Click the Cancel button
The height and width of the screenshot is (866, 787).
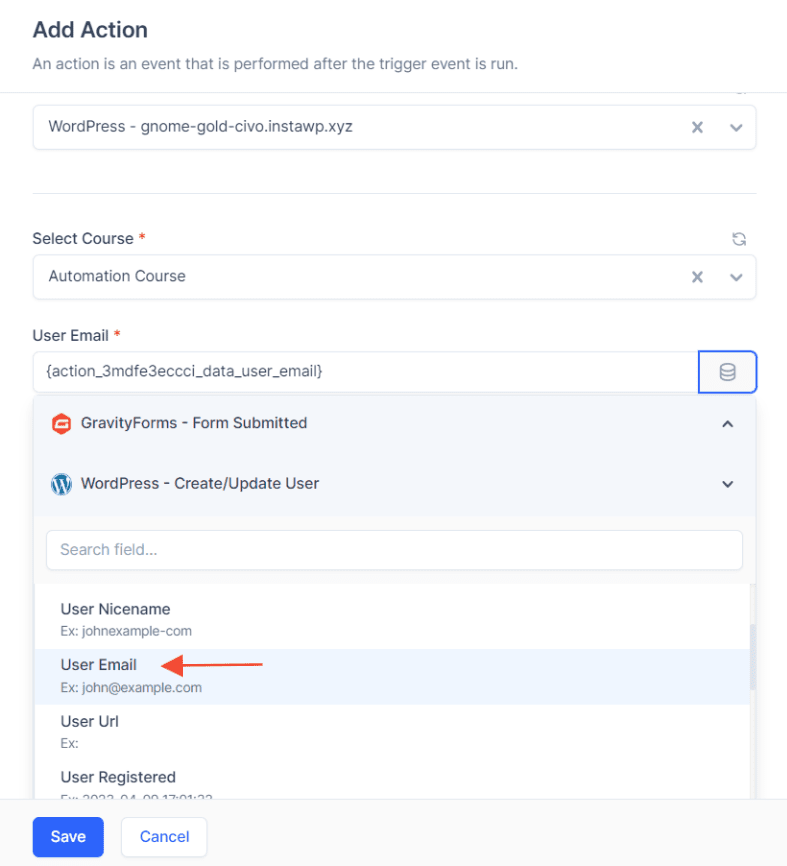[x=164, y=837]
